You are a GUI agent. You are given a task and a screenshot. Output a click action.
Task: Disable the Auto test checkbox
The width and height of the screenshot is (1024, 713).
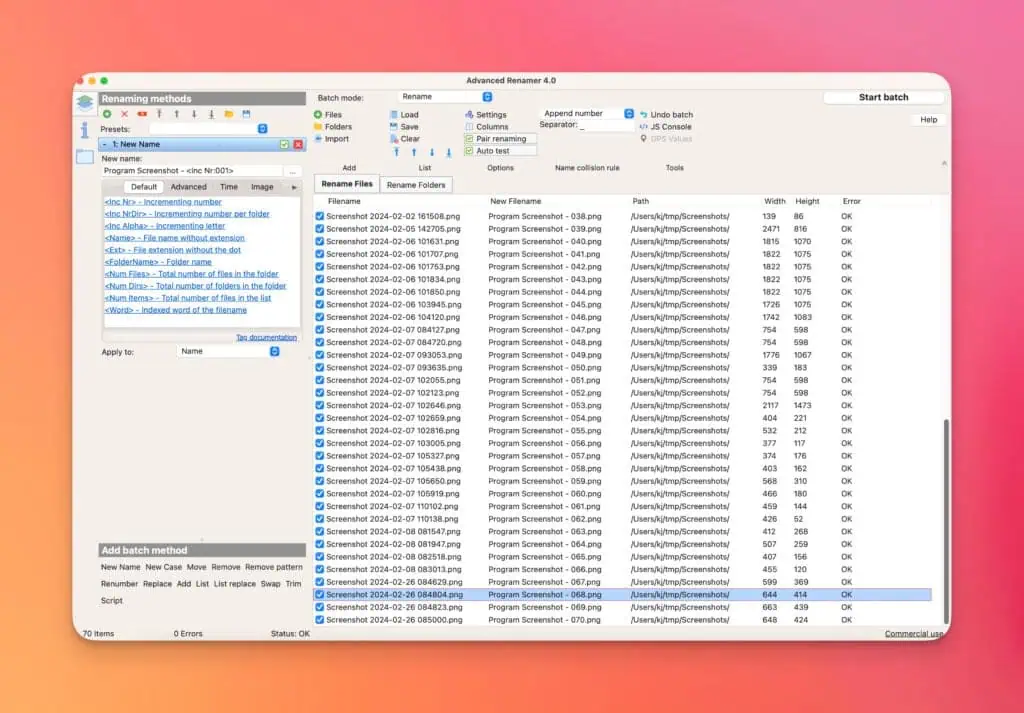click(x=470, y=151)
